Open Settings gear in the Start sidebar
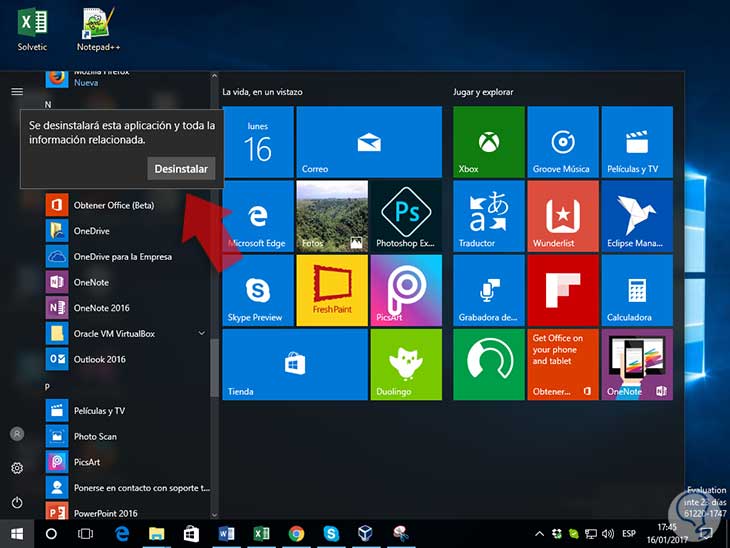The image size is (730, 548). pos(17,468)
